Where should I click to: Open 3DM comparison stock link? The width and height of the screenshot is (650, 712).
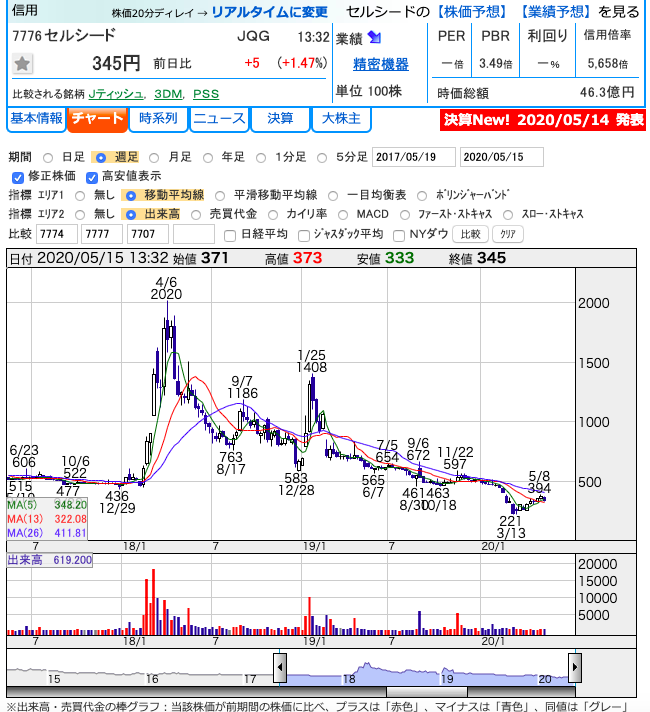(168, 94)
